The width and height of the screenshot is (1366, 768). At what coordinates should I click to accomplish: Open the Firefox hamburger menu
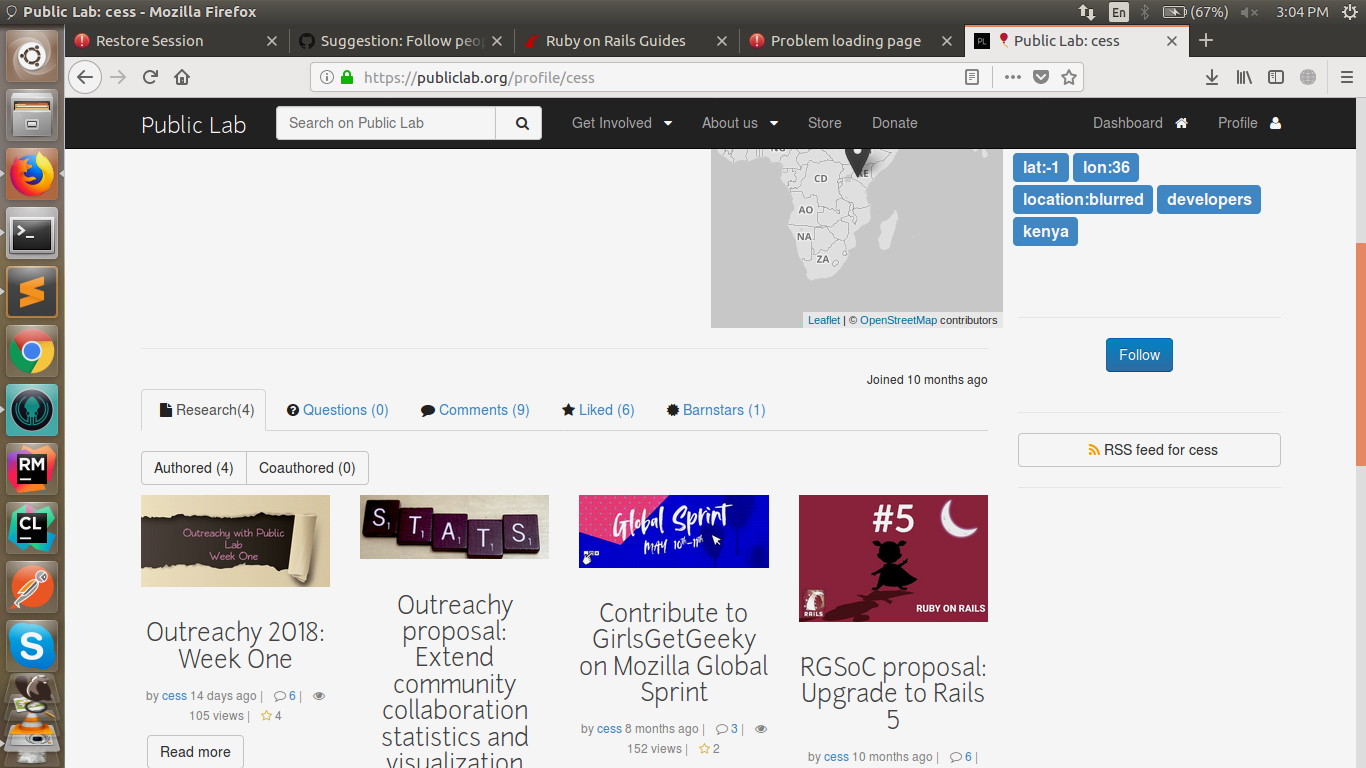[1347, 77]
